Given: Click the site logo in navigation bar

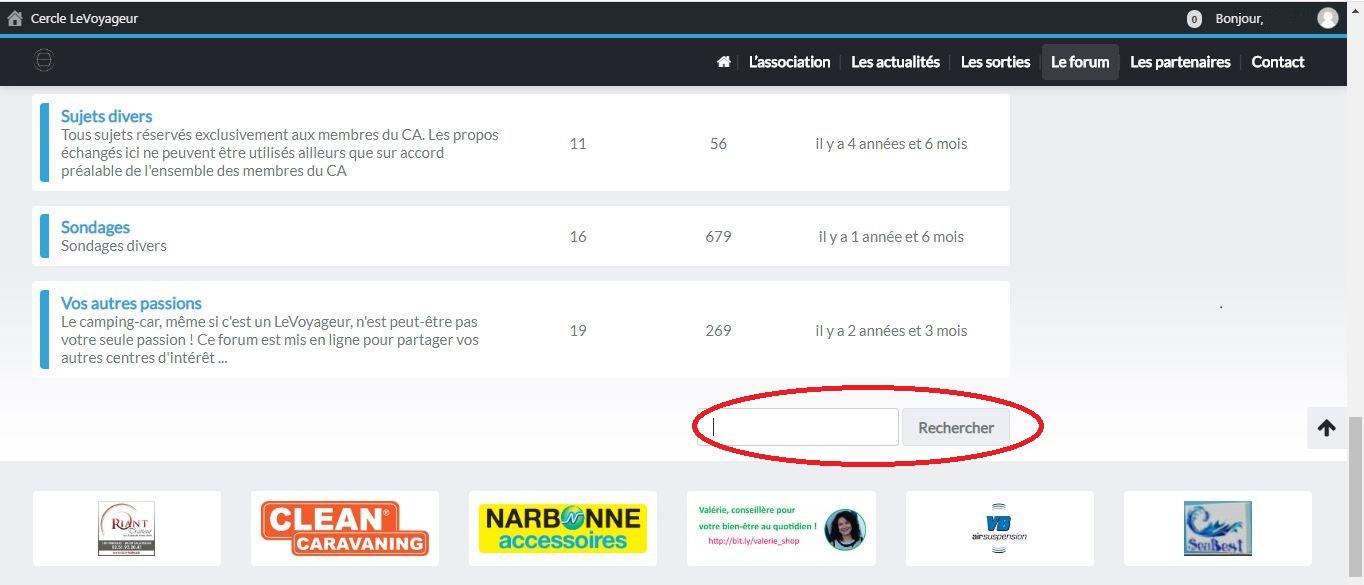Looking at the screenshot, I should click(43, 61).
